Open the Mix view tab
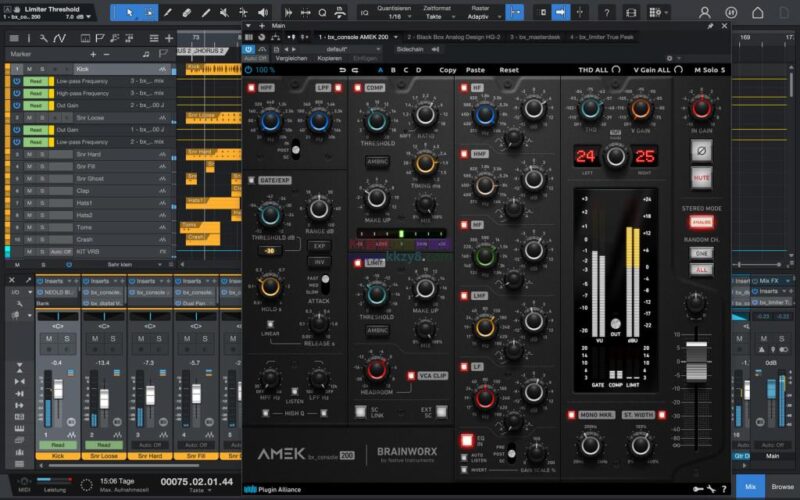The image size is (800, 500). (x=750, y=487)
